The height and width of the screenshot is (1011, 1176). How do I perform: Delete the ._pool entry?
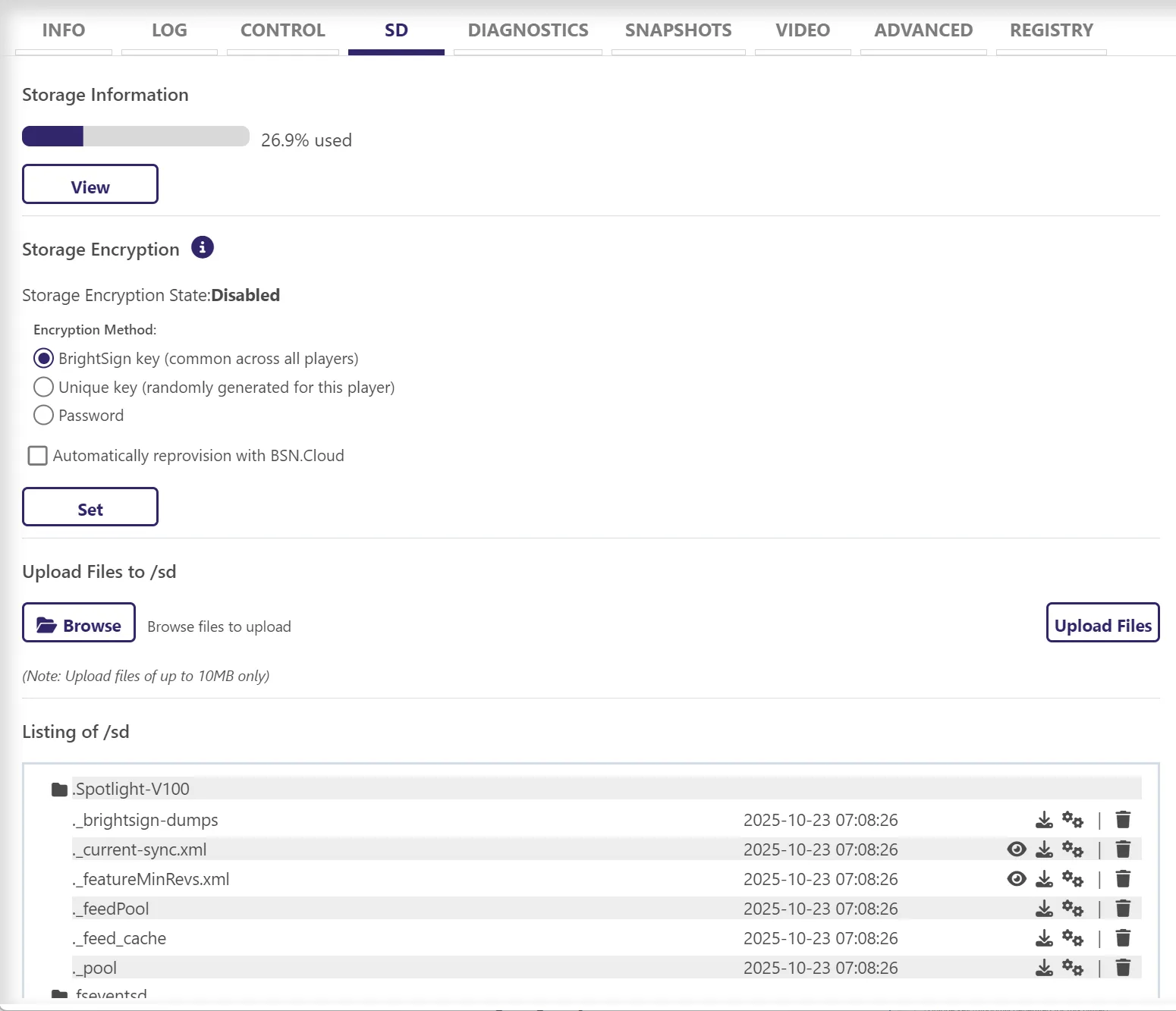point(1123,968)
